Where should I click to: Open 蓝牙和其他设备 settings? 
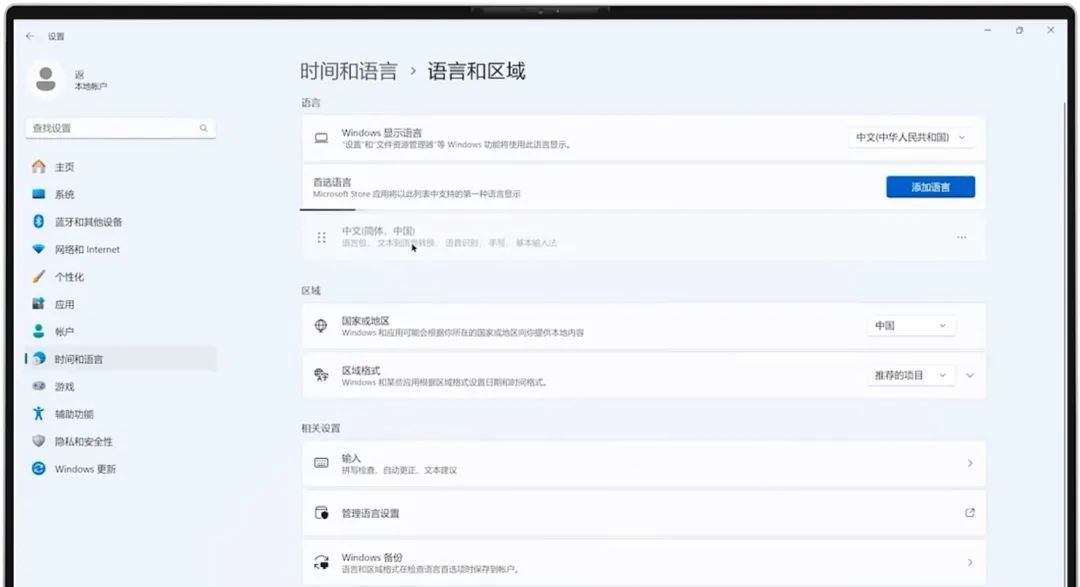pyautogui.click(x=121, y=222)
